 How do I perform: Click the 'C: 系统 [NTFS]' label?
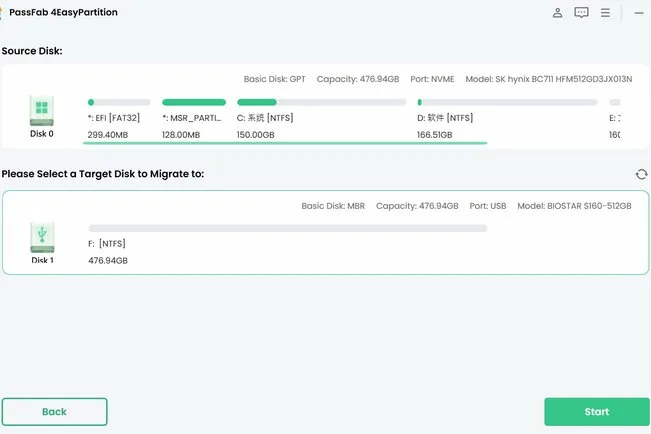click(x=265, y=118)
